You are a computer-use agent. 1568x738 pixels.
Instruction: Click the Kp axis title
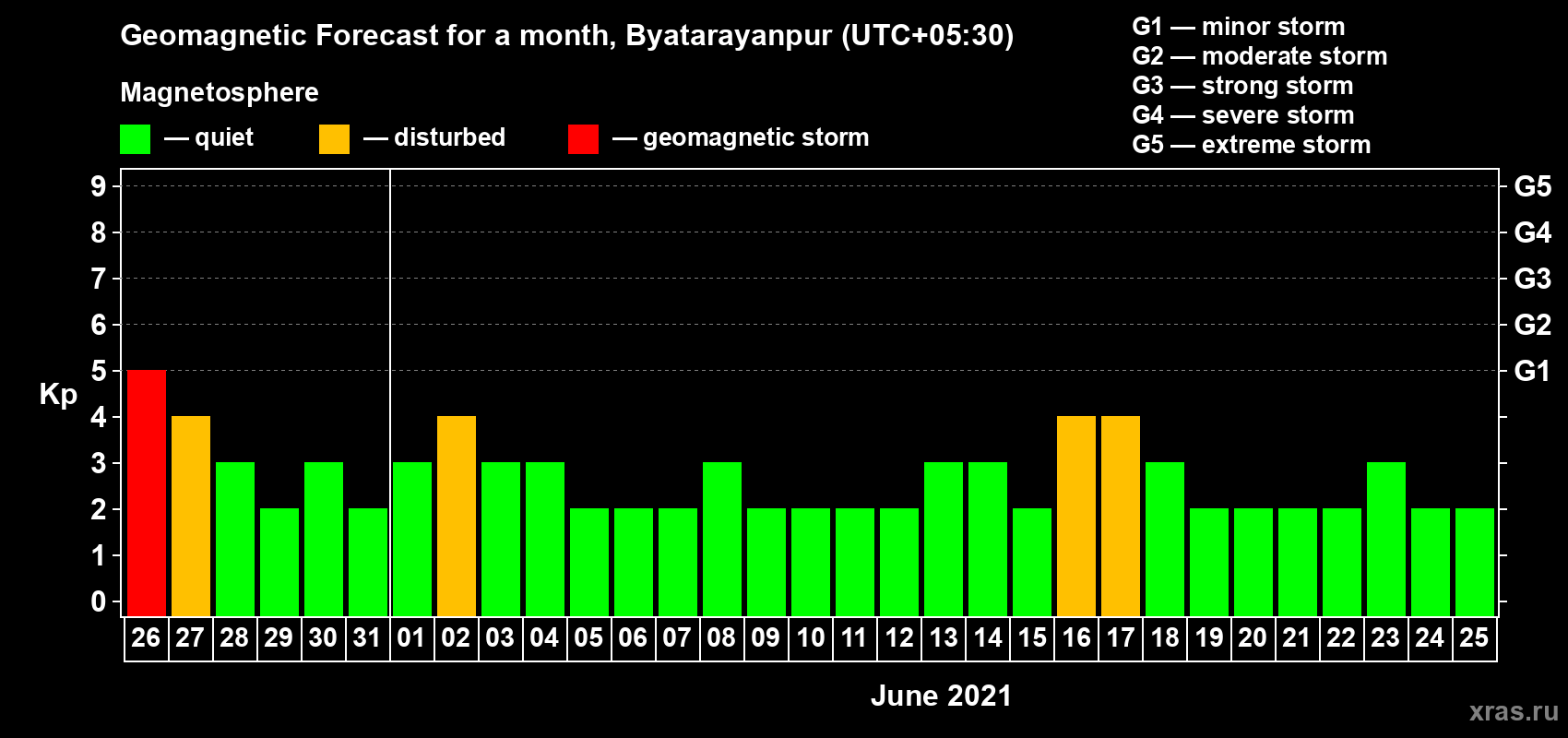pyautogui.click(x=58, y=395)
